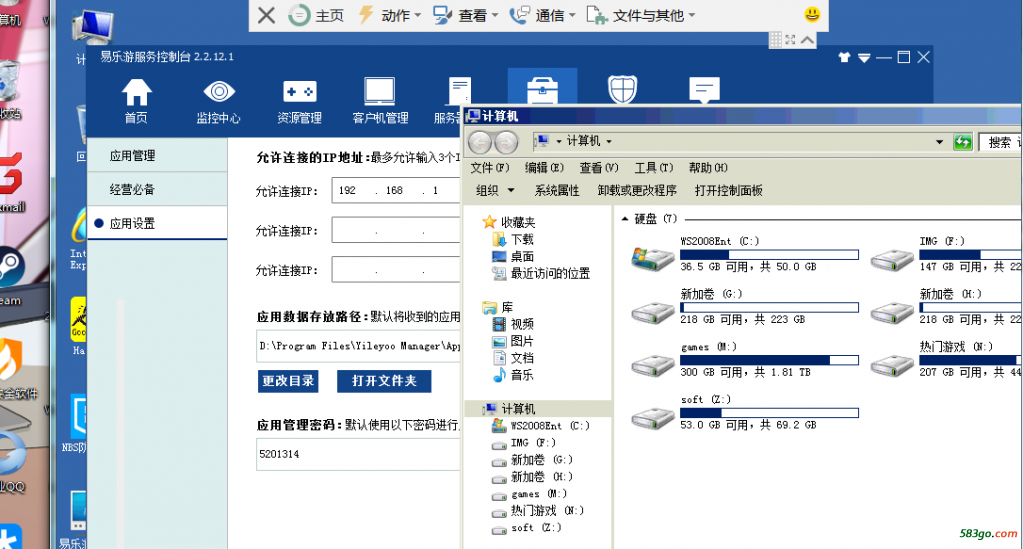Open the 首页 home icon in console
1023x549 pixels.
tap(136, 92)
